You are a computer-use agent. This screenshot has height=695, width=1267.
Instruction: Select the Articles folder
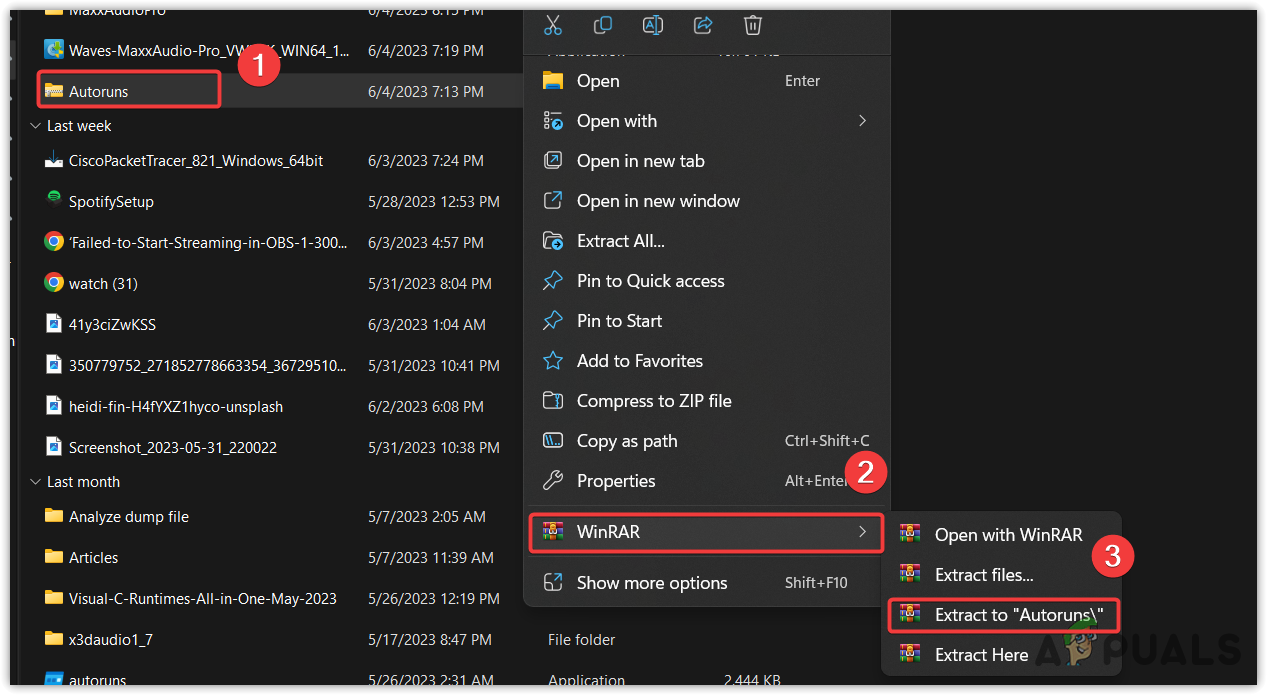pyautogui.click(x=93, y=558)
